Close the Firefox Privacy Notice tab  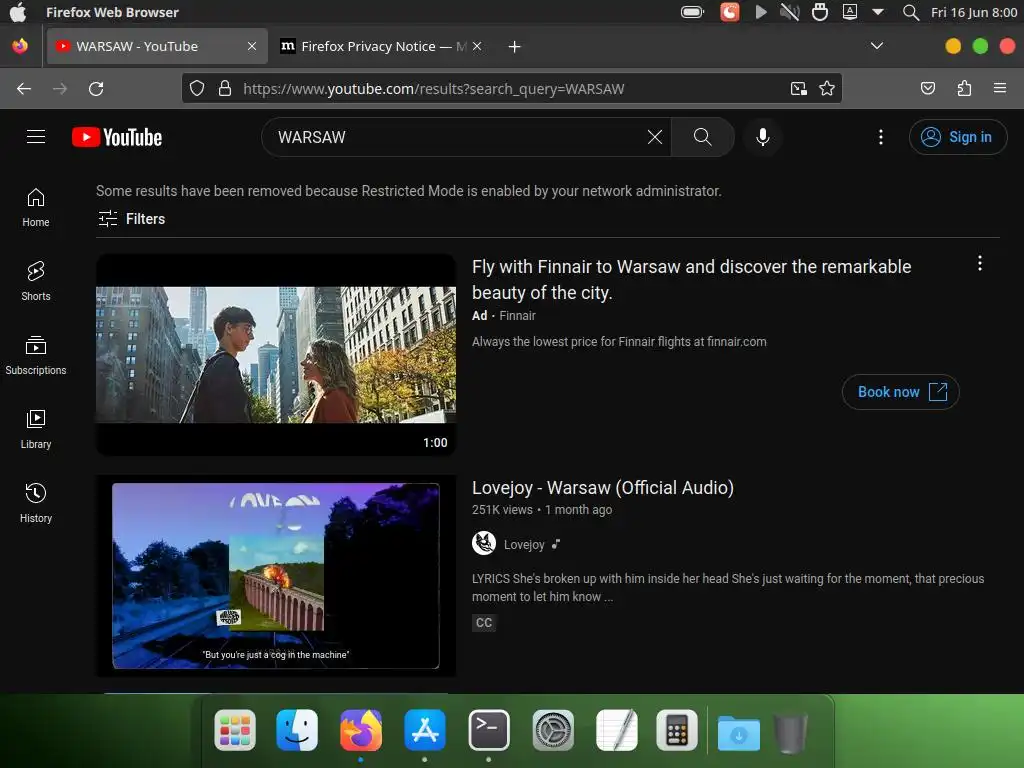pos(477,46)
